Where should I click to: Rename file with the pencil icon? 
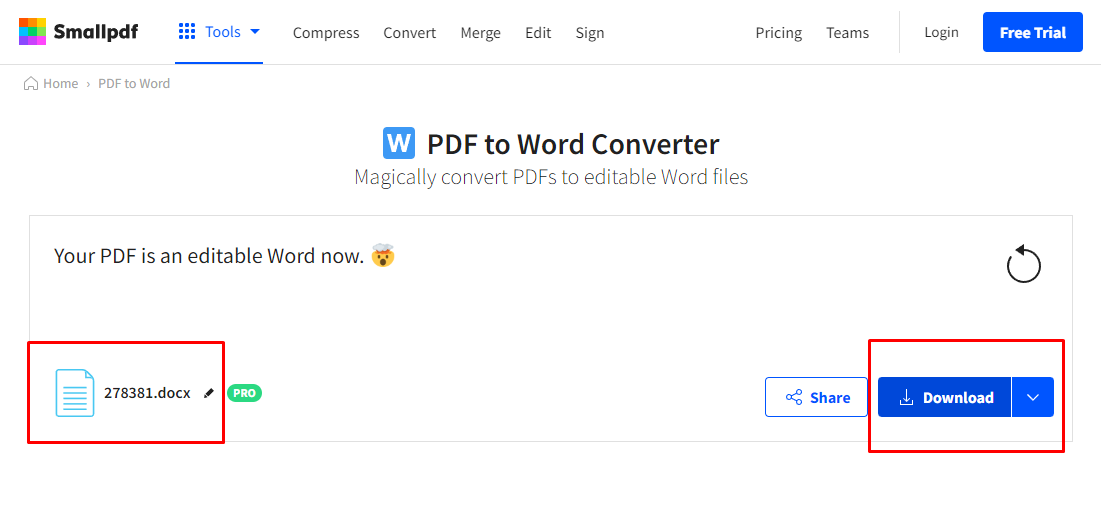[208, 394]
